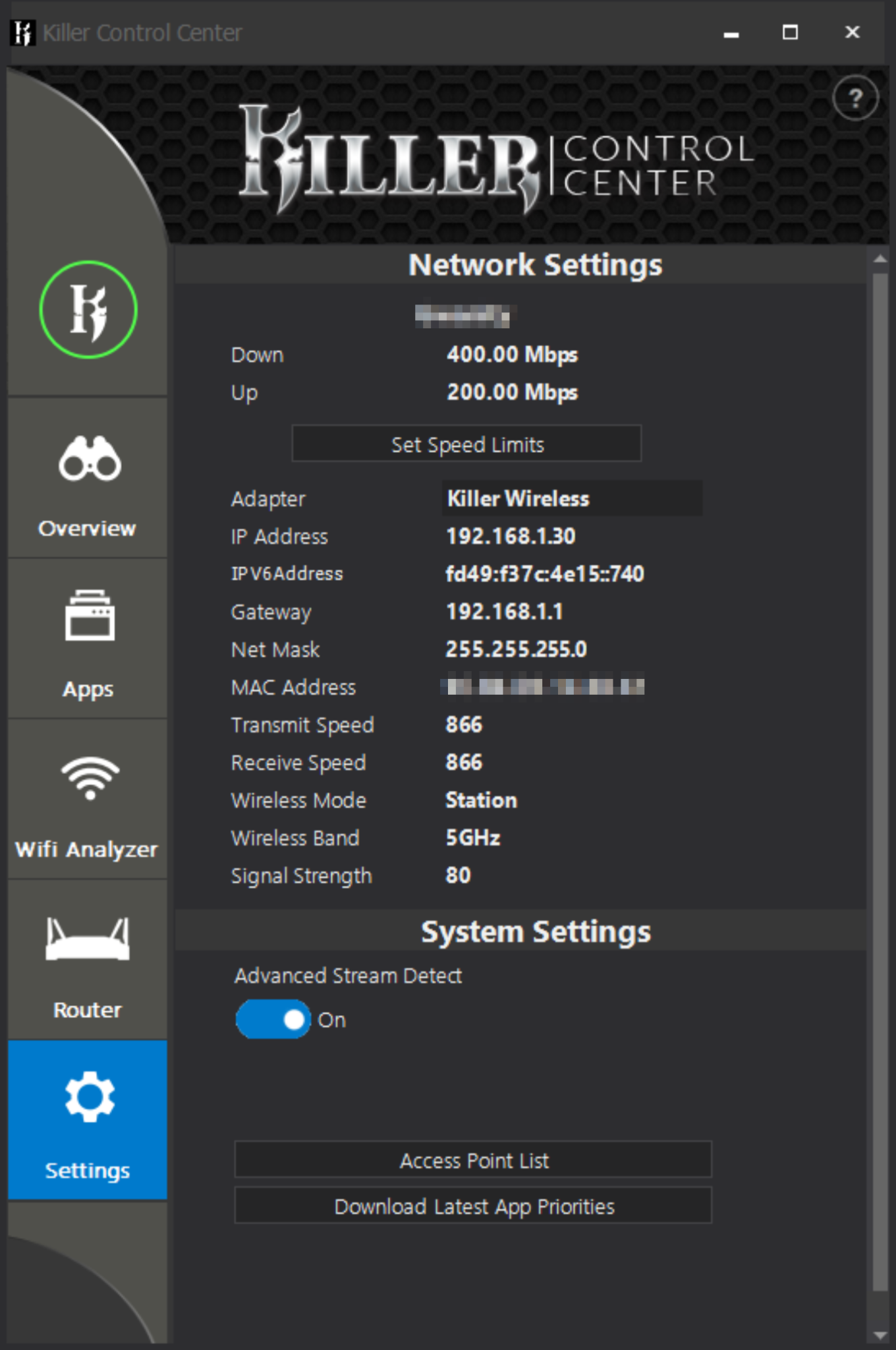Click the scroll up arrow
Image resolution: width=896 pixels, height=1350 pixels.
[880, 259]
